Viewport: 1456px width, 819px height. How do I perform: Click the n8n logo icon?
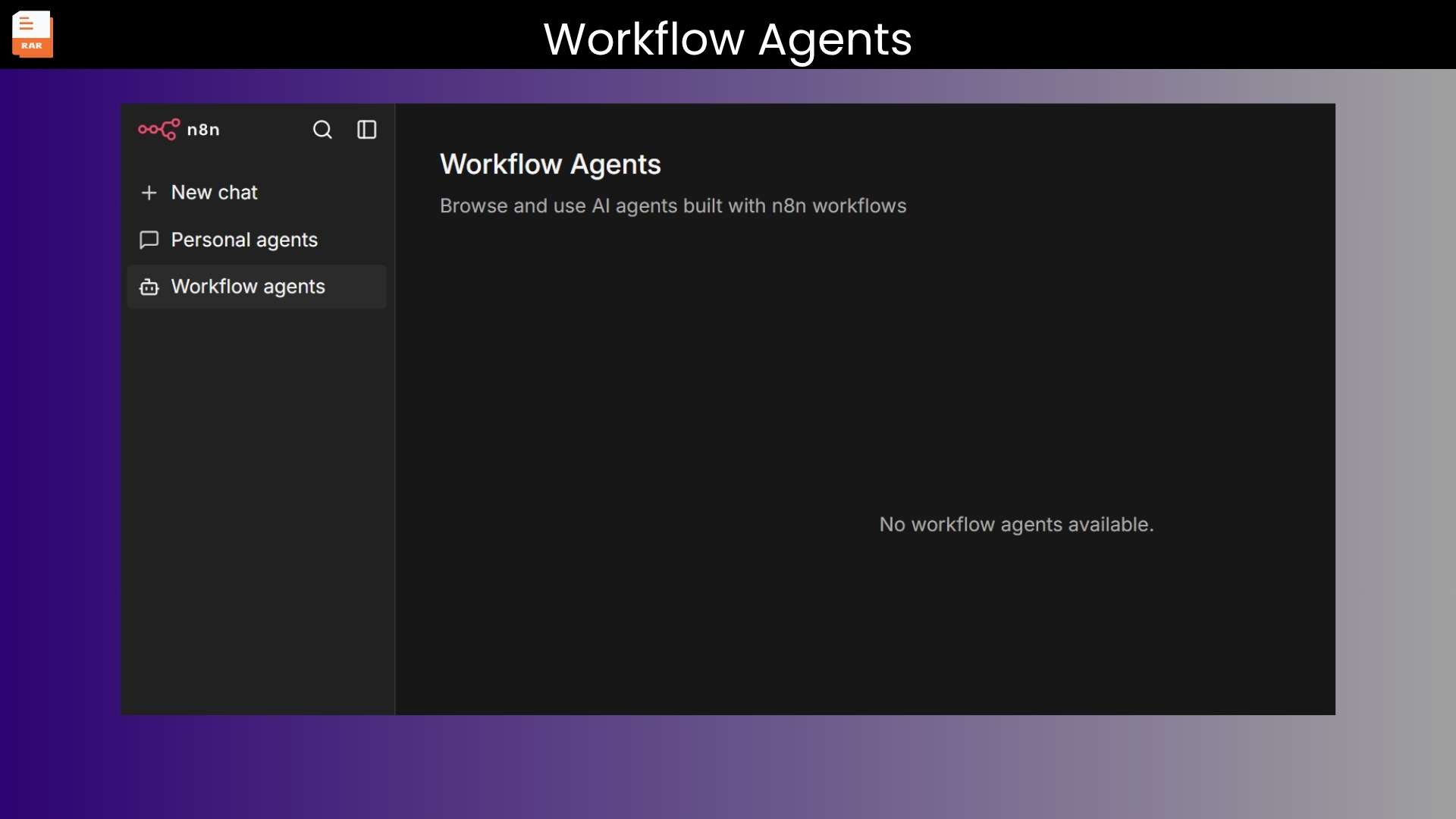[x=159, y=130]
